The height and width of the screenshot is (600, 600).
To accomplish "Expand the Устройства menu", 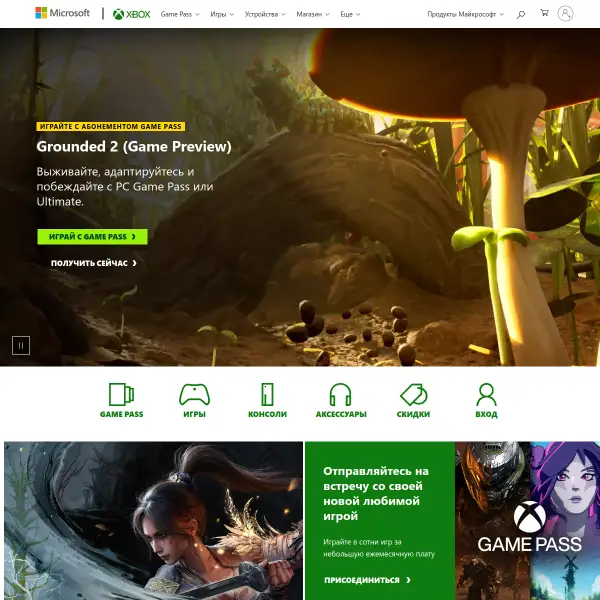I will (x=265, y=14).
